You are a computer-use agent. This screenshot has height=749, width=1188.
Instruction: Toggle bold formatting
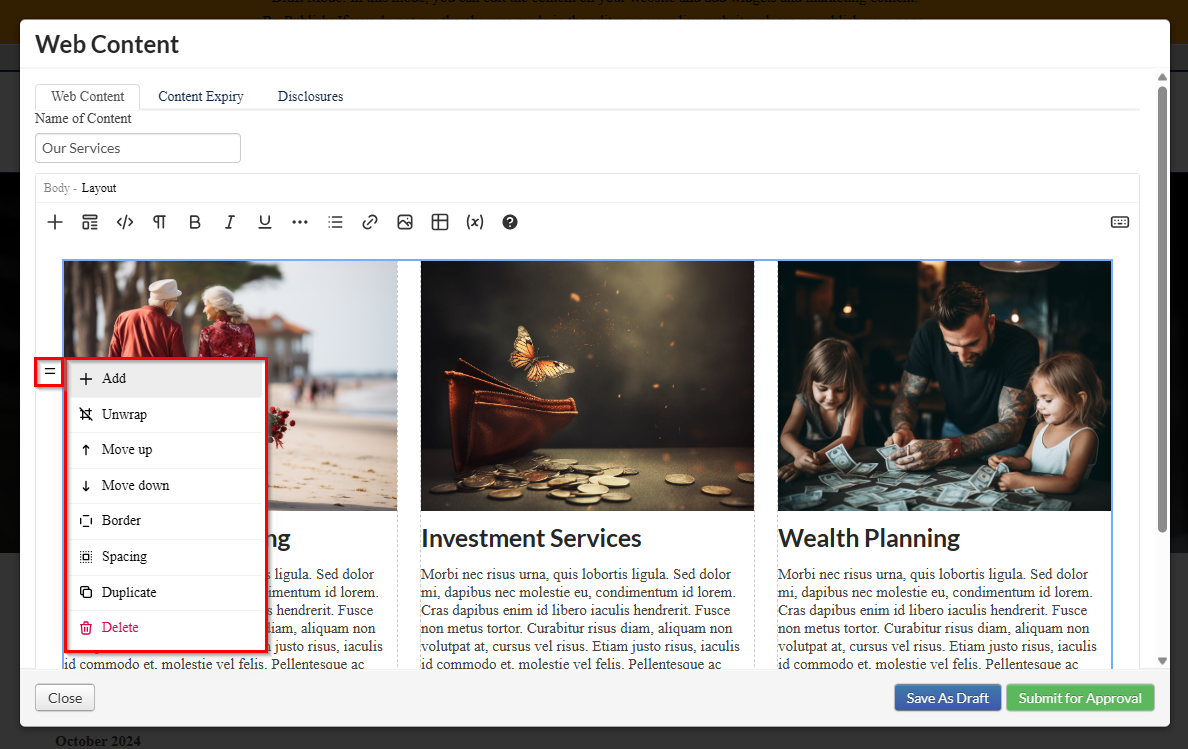[x=195, y=222]
